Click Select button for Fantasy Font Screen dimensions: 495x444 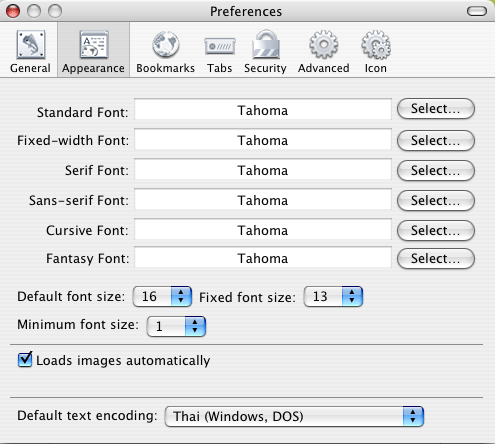click(436, 258)
